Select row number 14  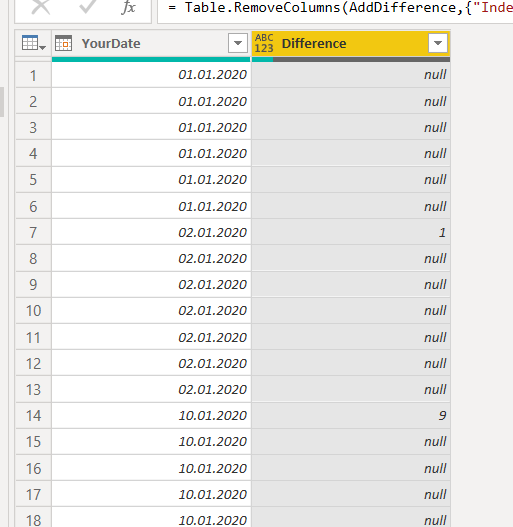33,416
